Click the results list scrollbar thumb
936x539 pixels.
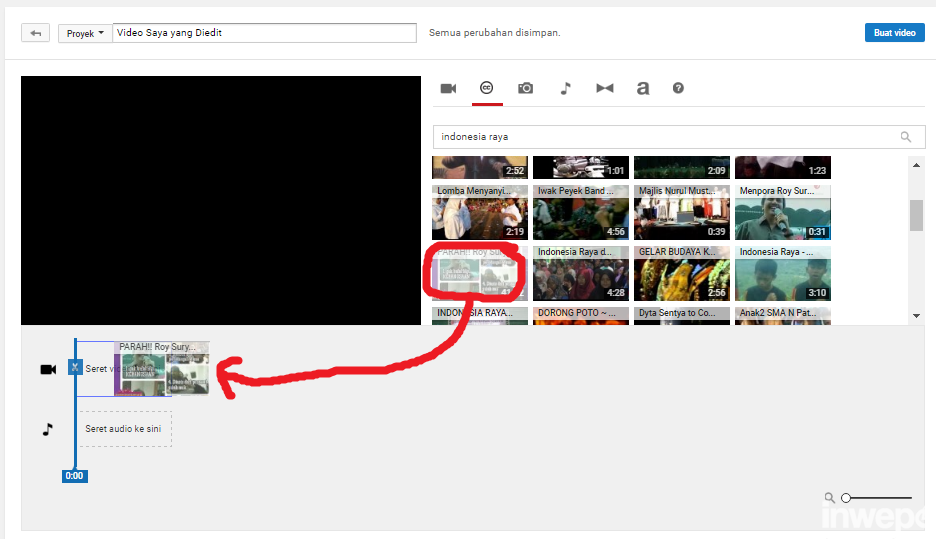coord(916,215)
